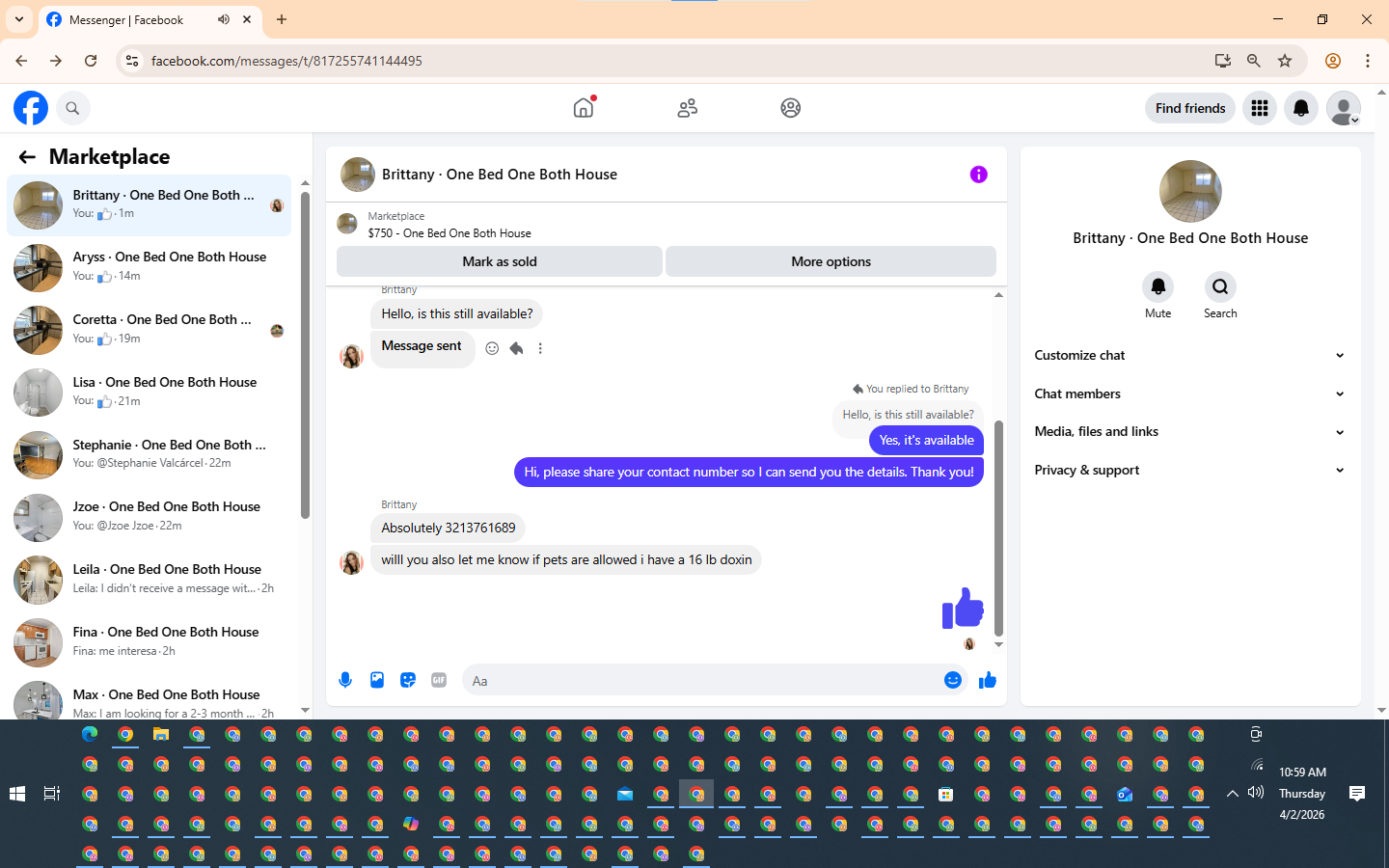
Task: Open the GIF picker icon
Action: click(439, 680)
